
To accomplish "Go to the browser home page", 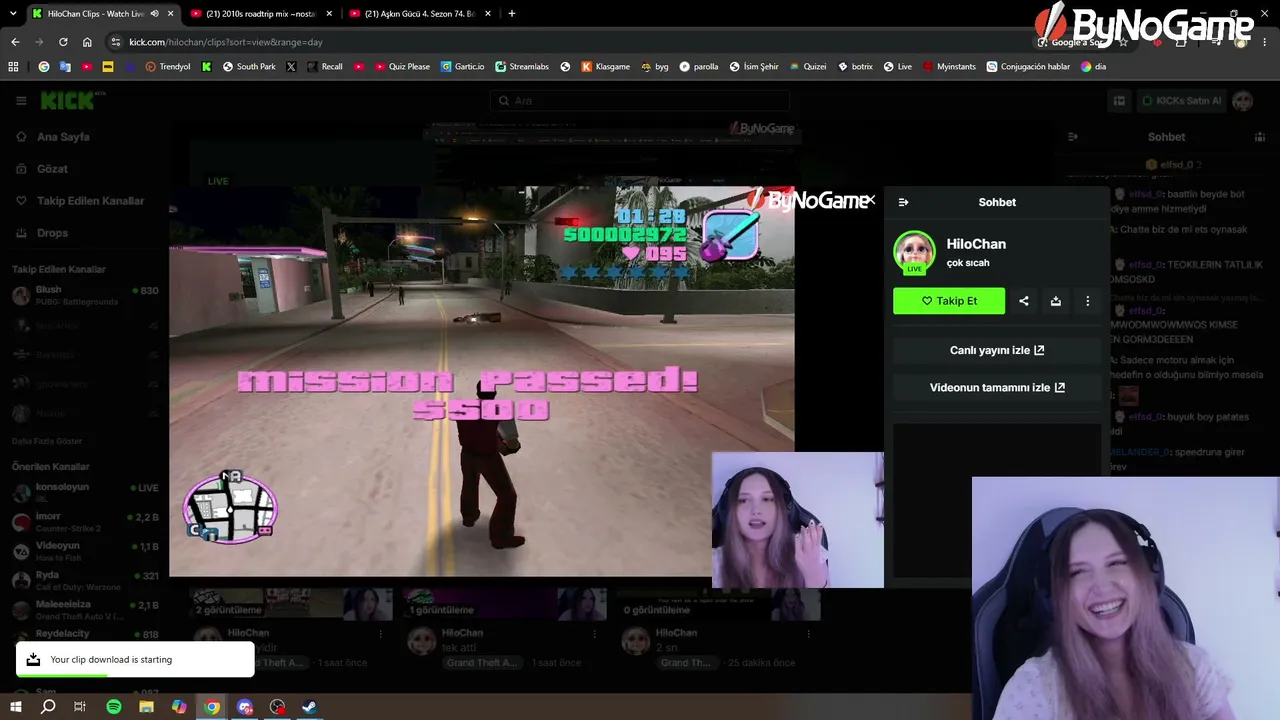I will point(87,42).
